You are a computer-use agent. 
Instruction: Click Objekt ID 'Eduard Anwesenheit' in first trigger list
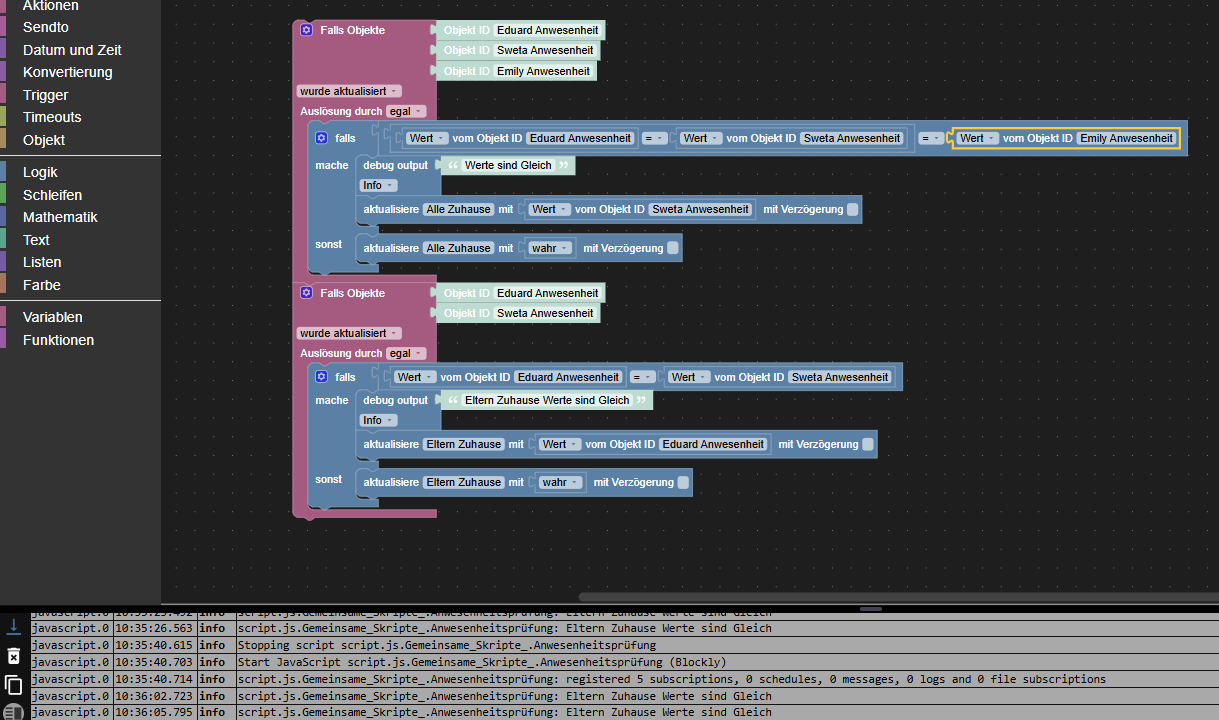click(548, 30)
